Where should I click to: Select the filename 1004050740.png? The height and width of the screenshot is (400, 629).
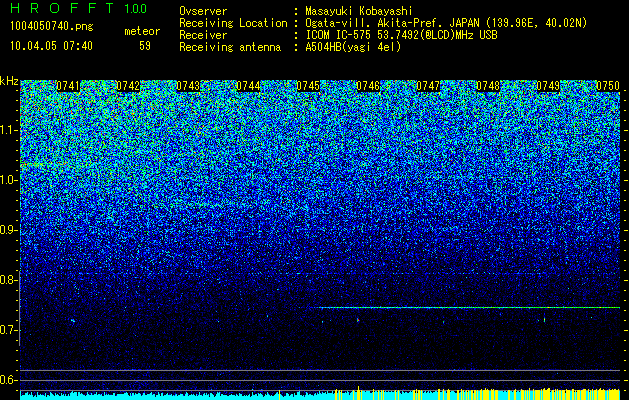tap(52, 26)
